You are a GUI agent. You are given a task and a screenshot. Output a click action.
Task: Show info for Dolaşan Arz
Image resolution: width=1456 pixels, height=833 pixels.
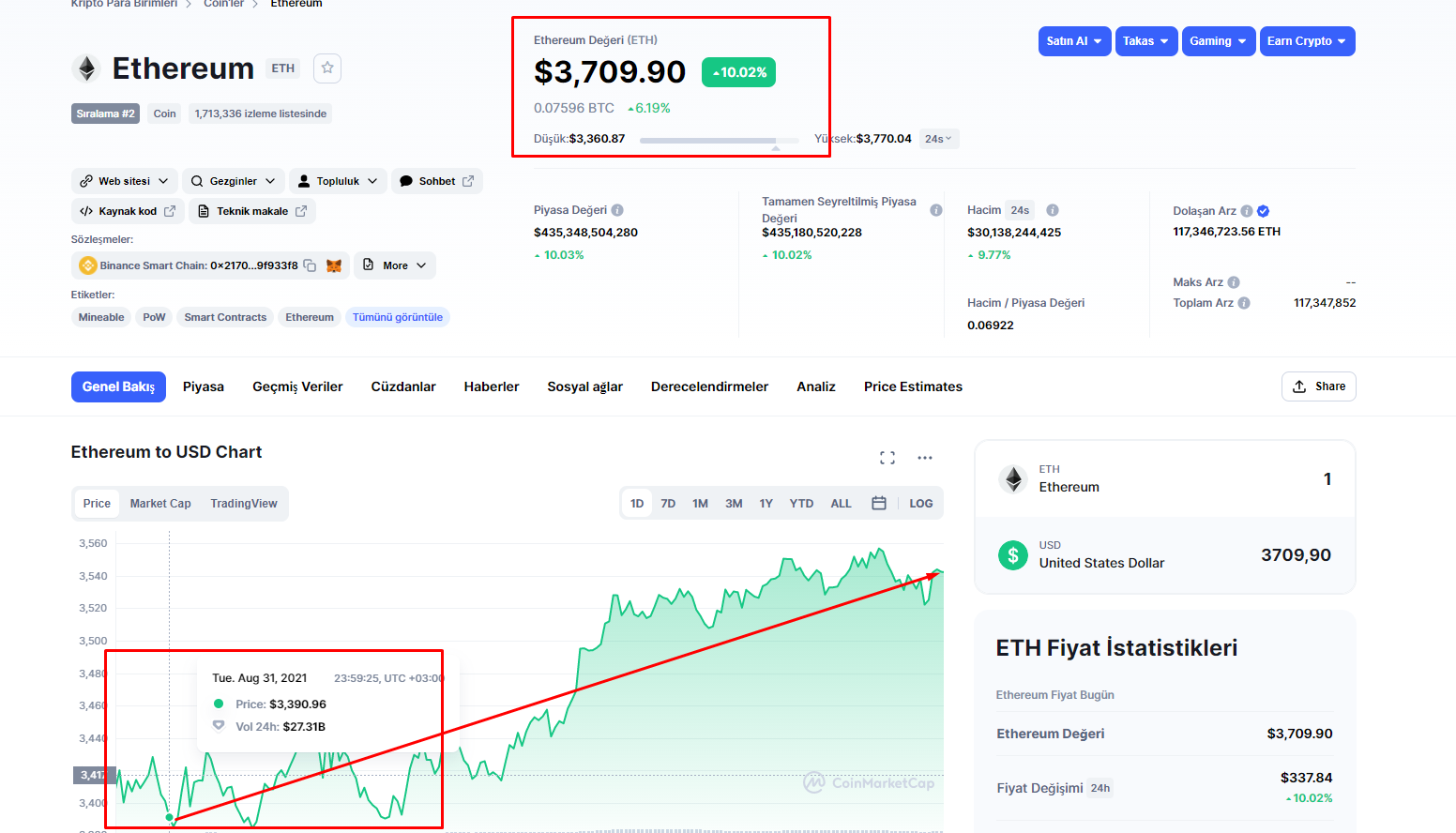click(1247, 211)
